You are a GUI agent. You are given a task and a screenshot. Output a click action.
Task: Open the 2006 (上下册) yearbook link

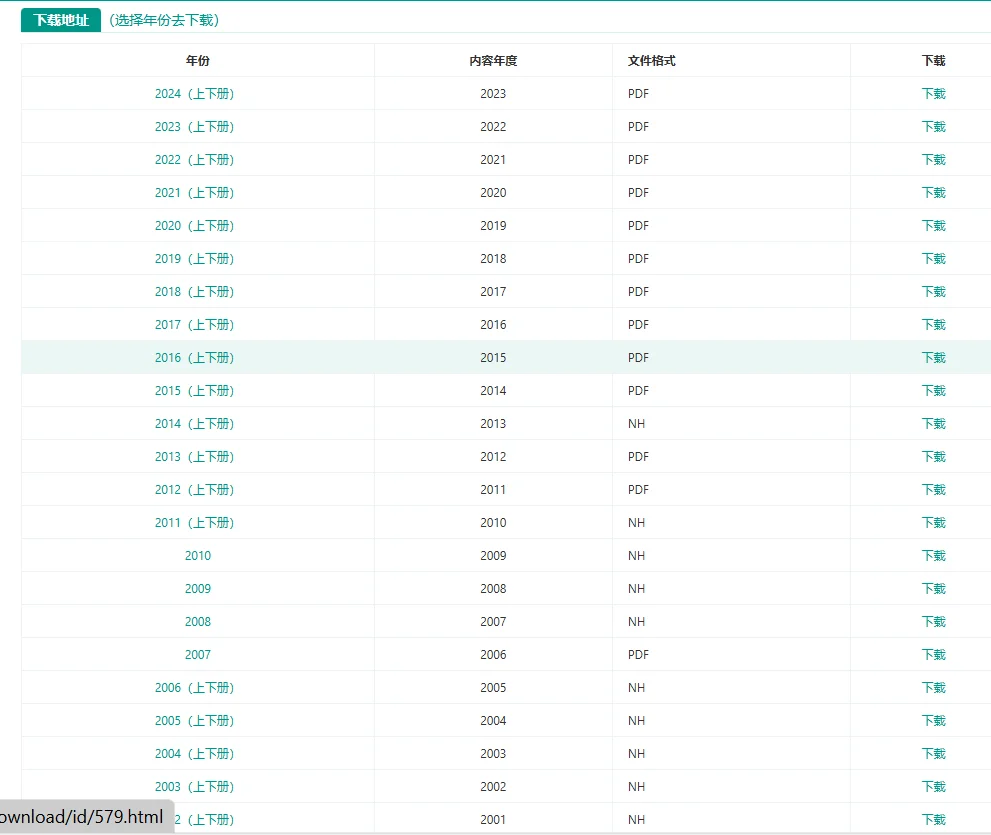click(195, 687)
